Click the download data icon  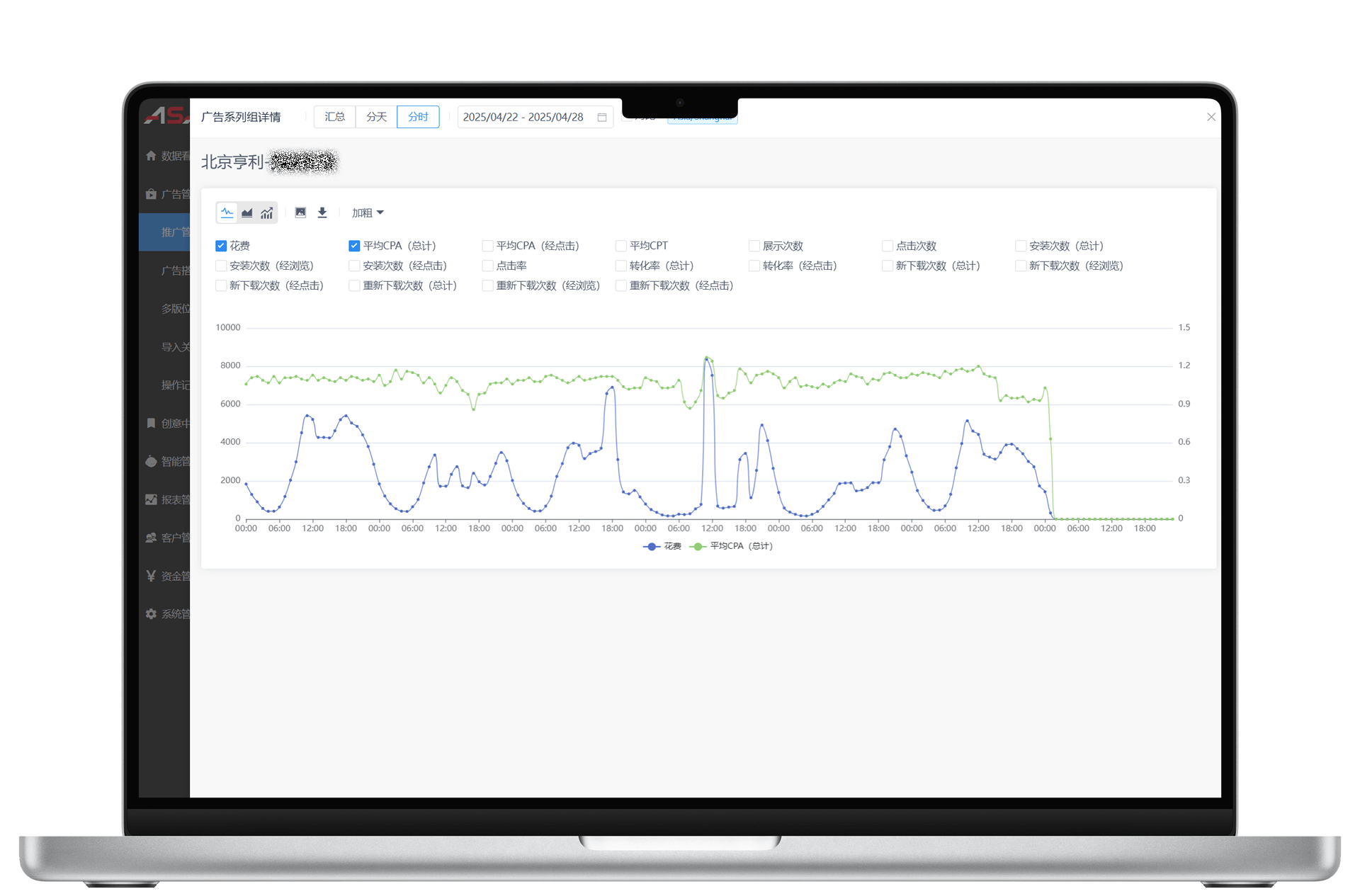point(322,212)
